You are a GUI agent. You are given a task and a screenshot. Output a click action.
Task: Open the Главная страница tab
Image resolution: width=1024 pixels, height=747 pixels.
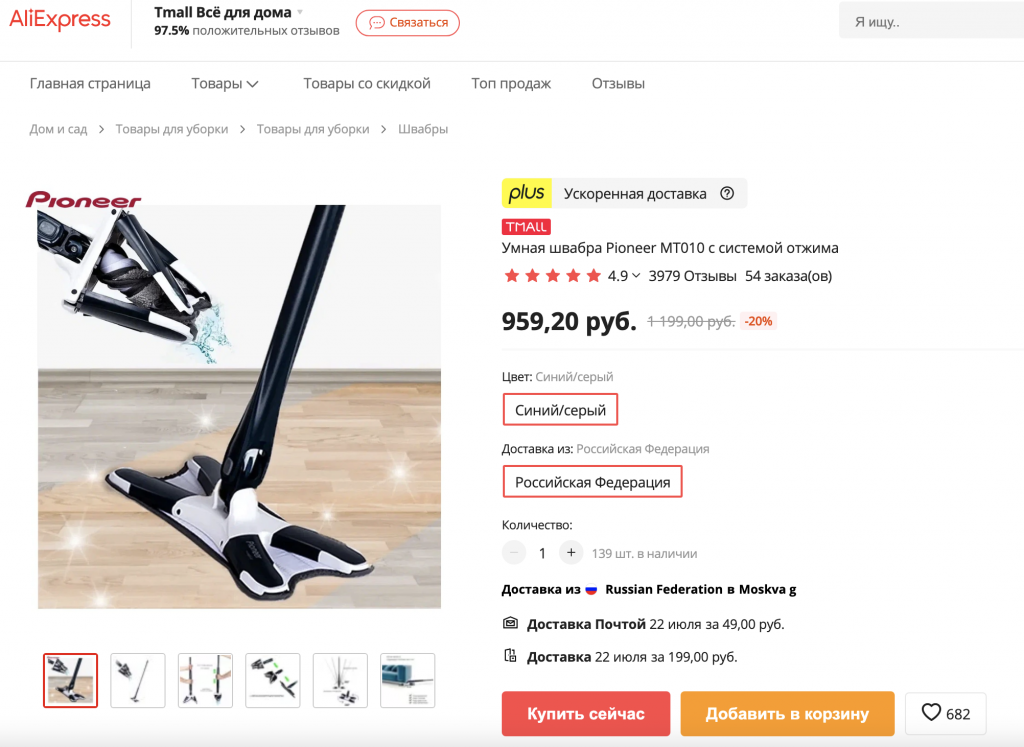(x=90, y=84)
